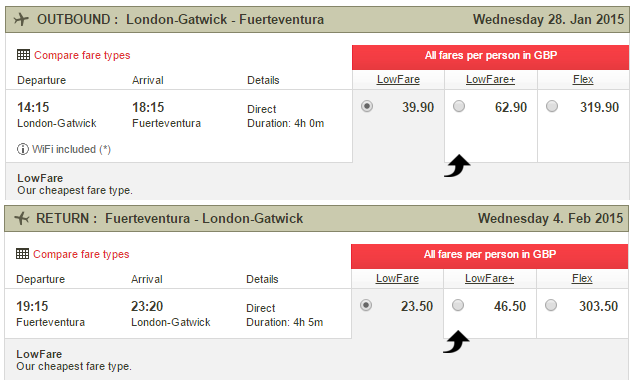Click the WiFi included info icon
Viewport: 638px width, 380px height.
click(23, 149)
